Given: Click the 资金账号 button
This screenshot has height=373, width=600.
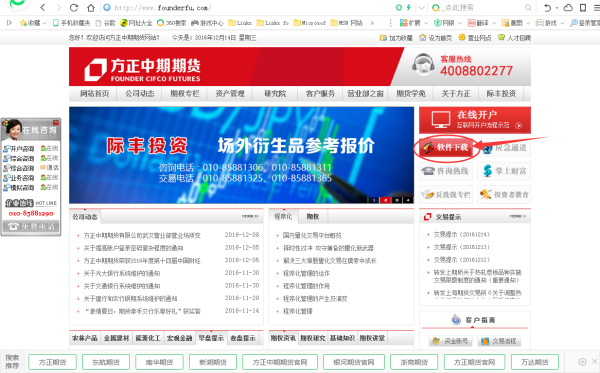Looking at the screenshot, I should click(x=451, y=341).
